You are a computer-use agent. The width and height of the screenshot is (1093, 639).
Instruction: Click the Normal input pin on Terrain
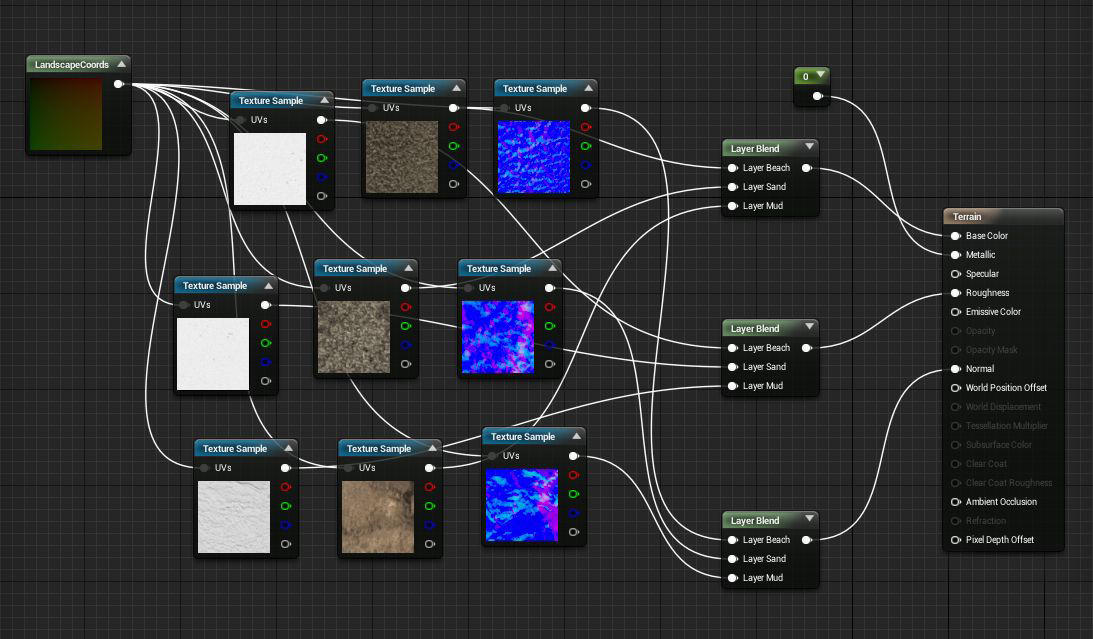(956, 369)
